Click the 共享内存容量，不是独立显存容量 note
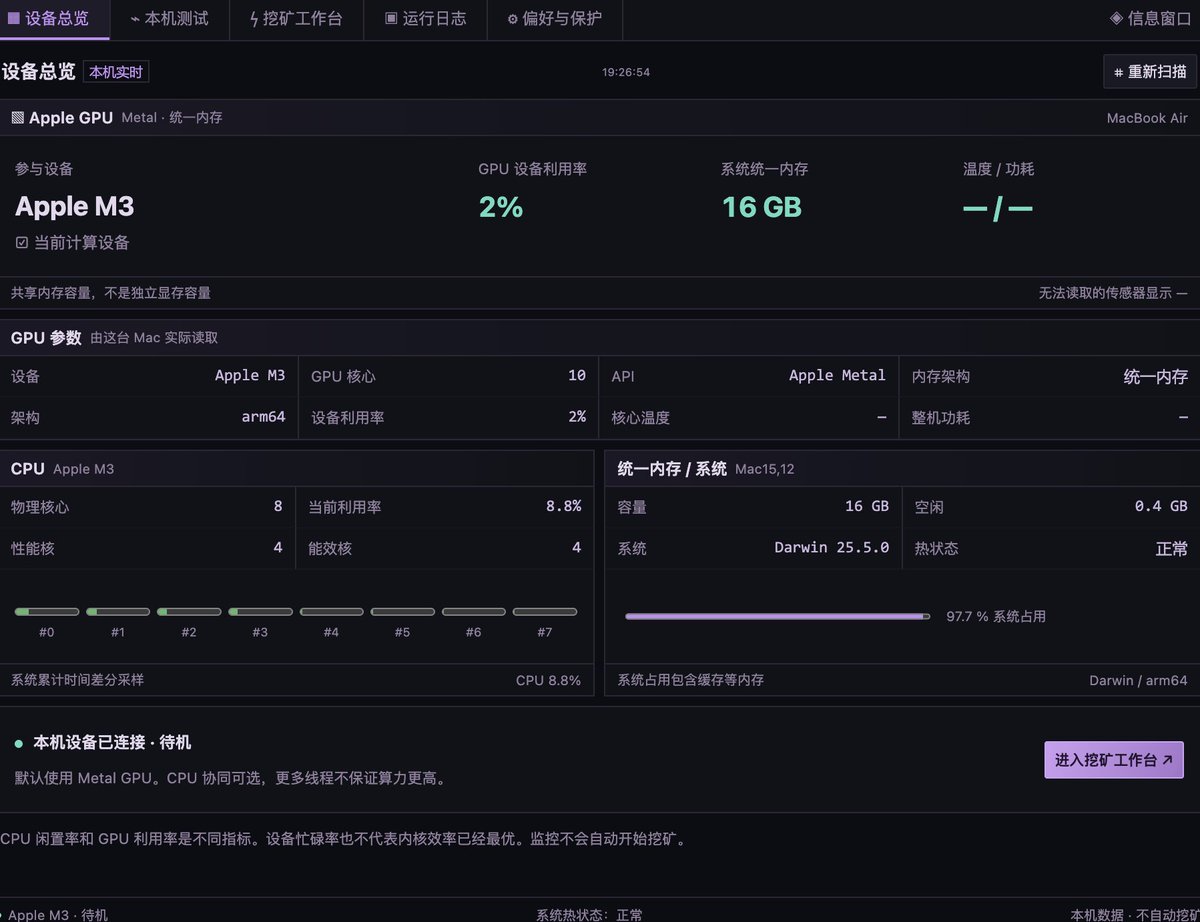Screen dimensions: 1200x922 111,293
